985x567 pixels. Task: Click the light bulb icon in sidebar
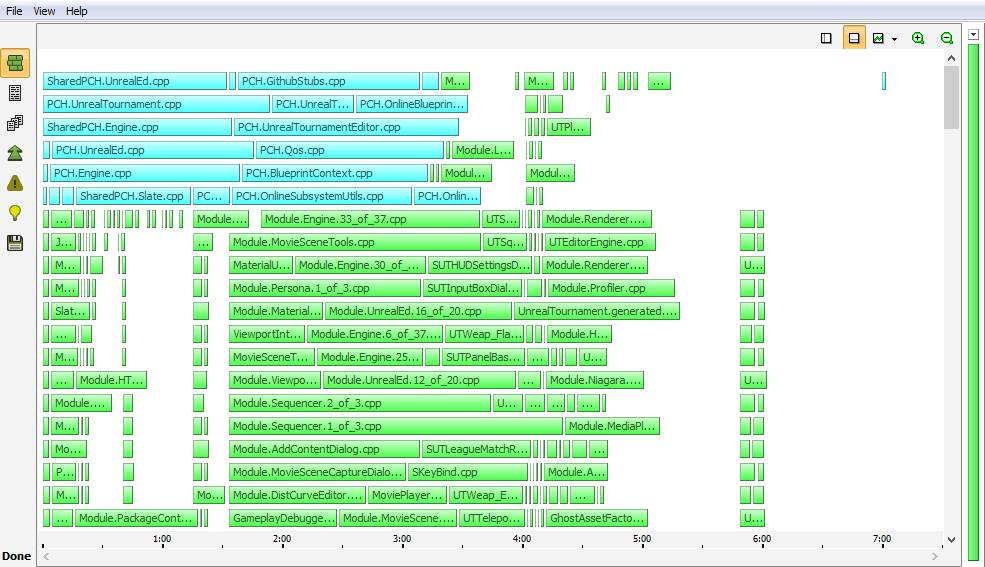pyautogui.click(x=15, y=212)
